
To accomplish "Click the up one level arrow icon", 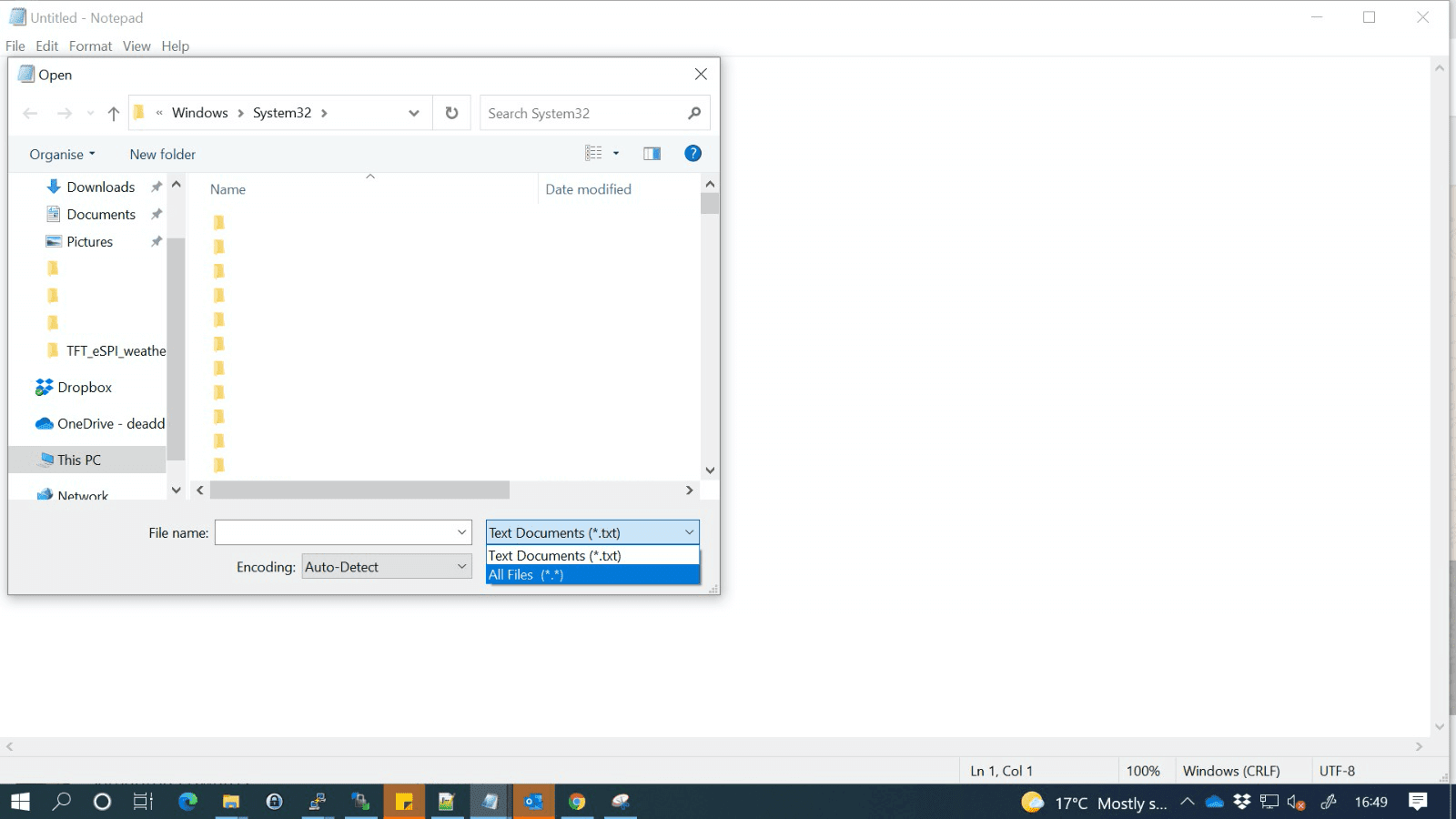I will [x=113, y=112].
